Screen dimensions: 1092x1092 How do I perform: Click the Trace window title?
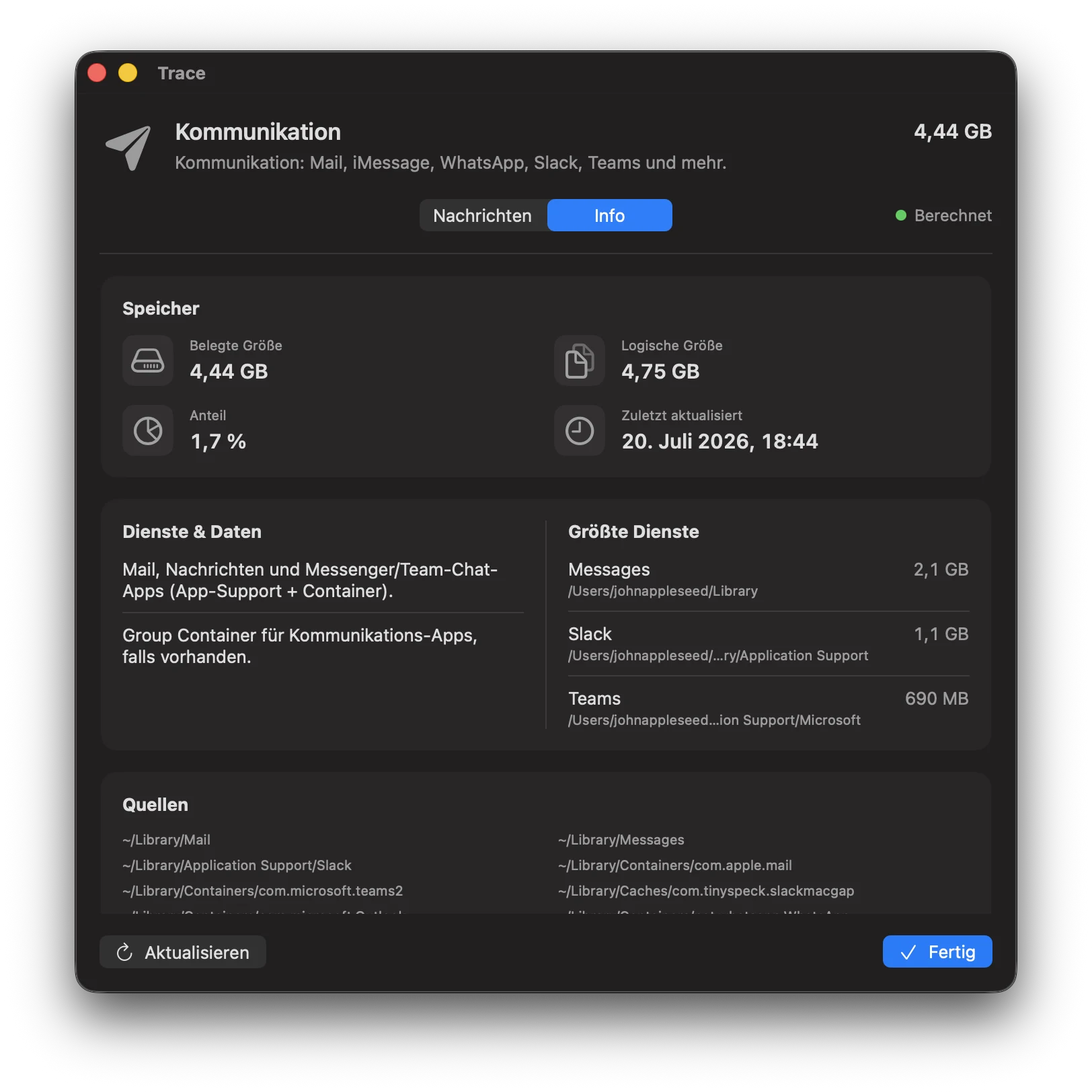[x=182, y=73]
